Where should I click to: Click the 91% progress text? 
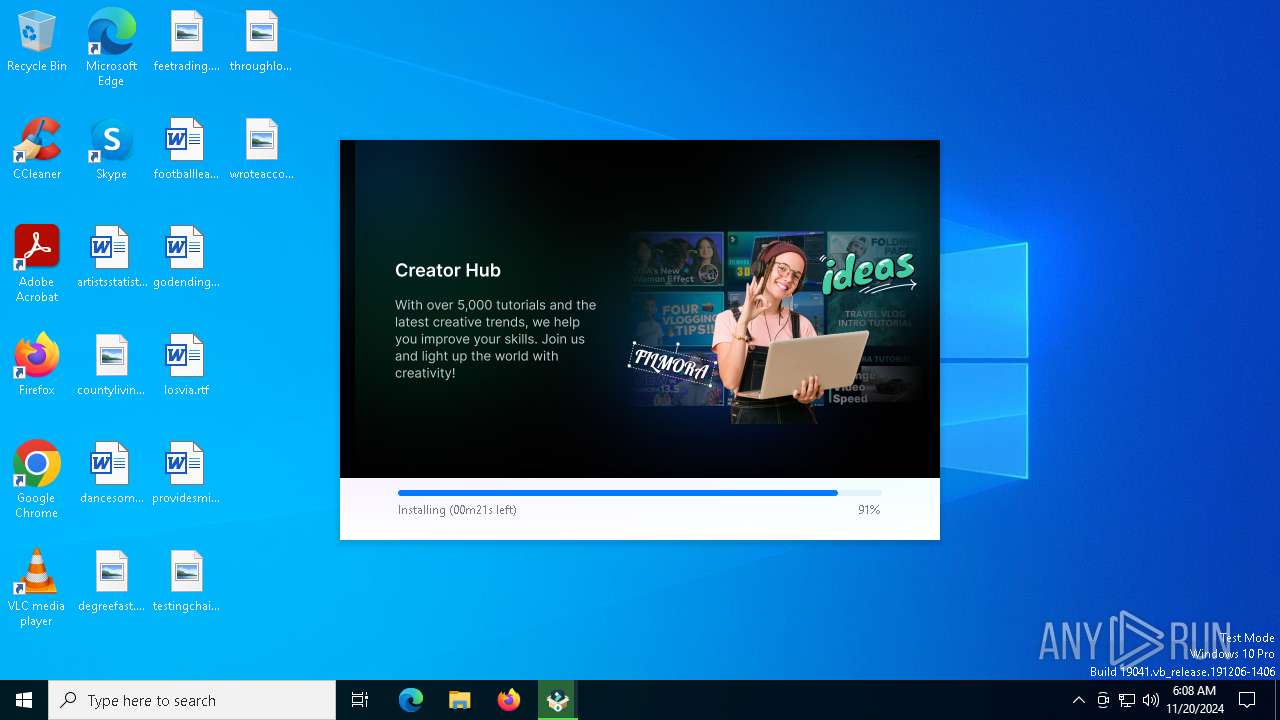(x=869, y=510)
